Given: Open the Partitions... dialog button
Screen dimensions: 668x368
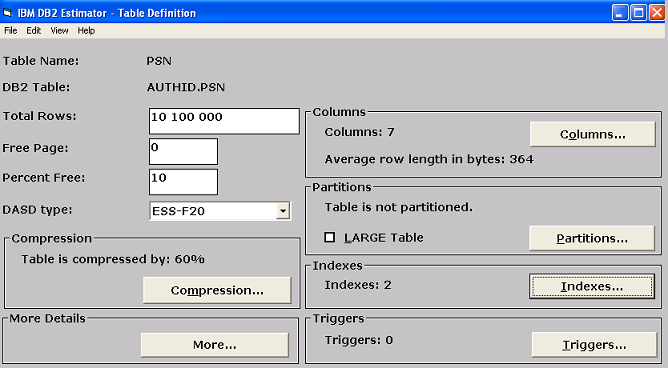Looking at the screenshot, I should (x=592, y=238).
